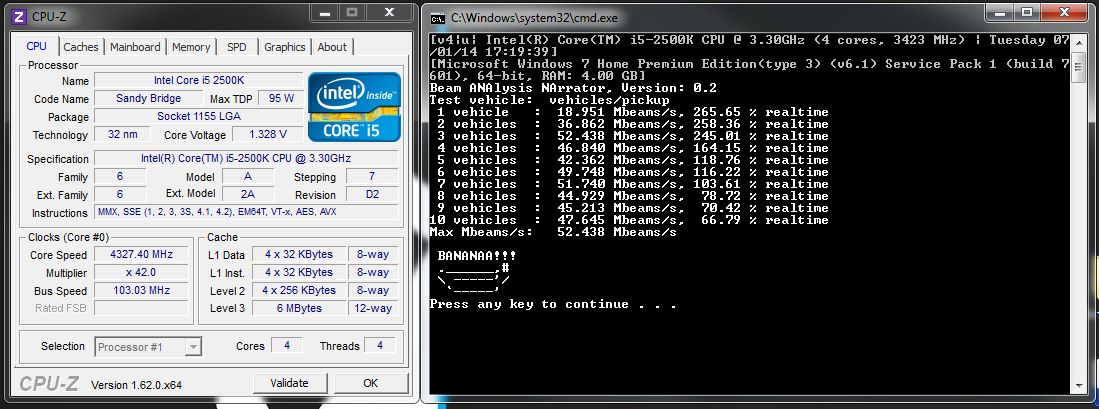Viewport: 1099px width, 409px height.
Task: Open the Mainboard tab
Action: [135, 47]
